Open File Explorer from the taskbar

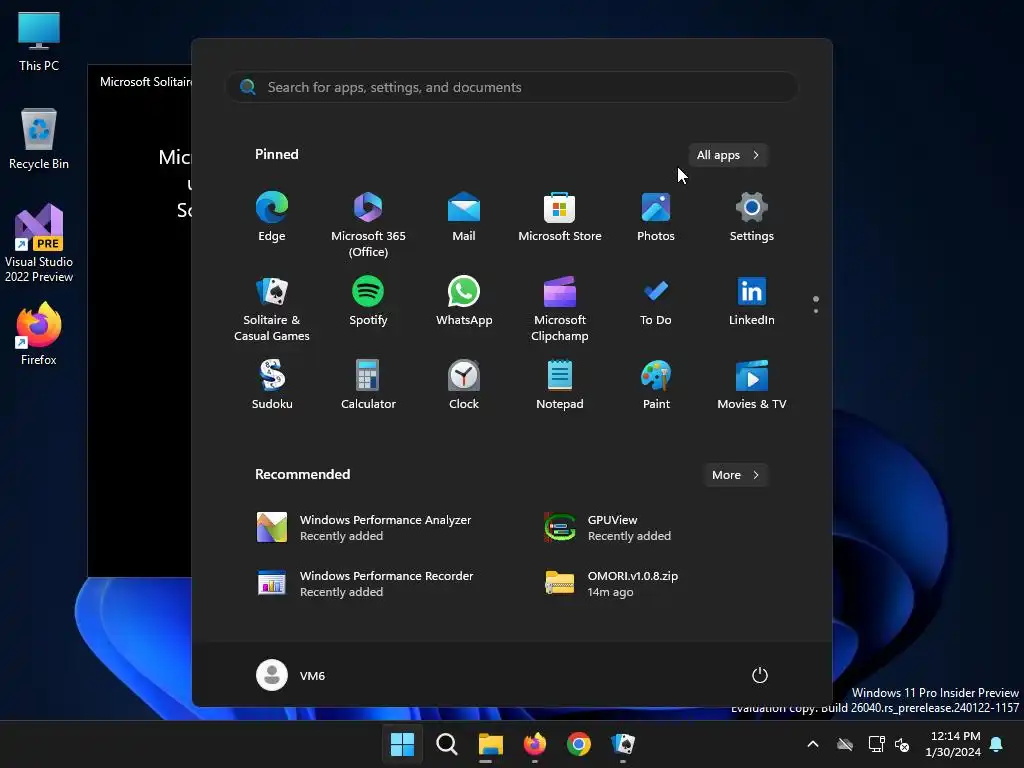(x=490, y=744)
